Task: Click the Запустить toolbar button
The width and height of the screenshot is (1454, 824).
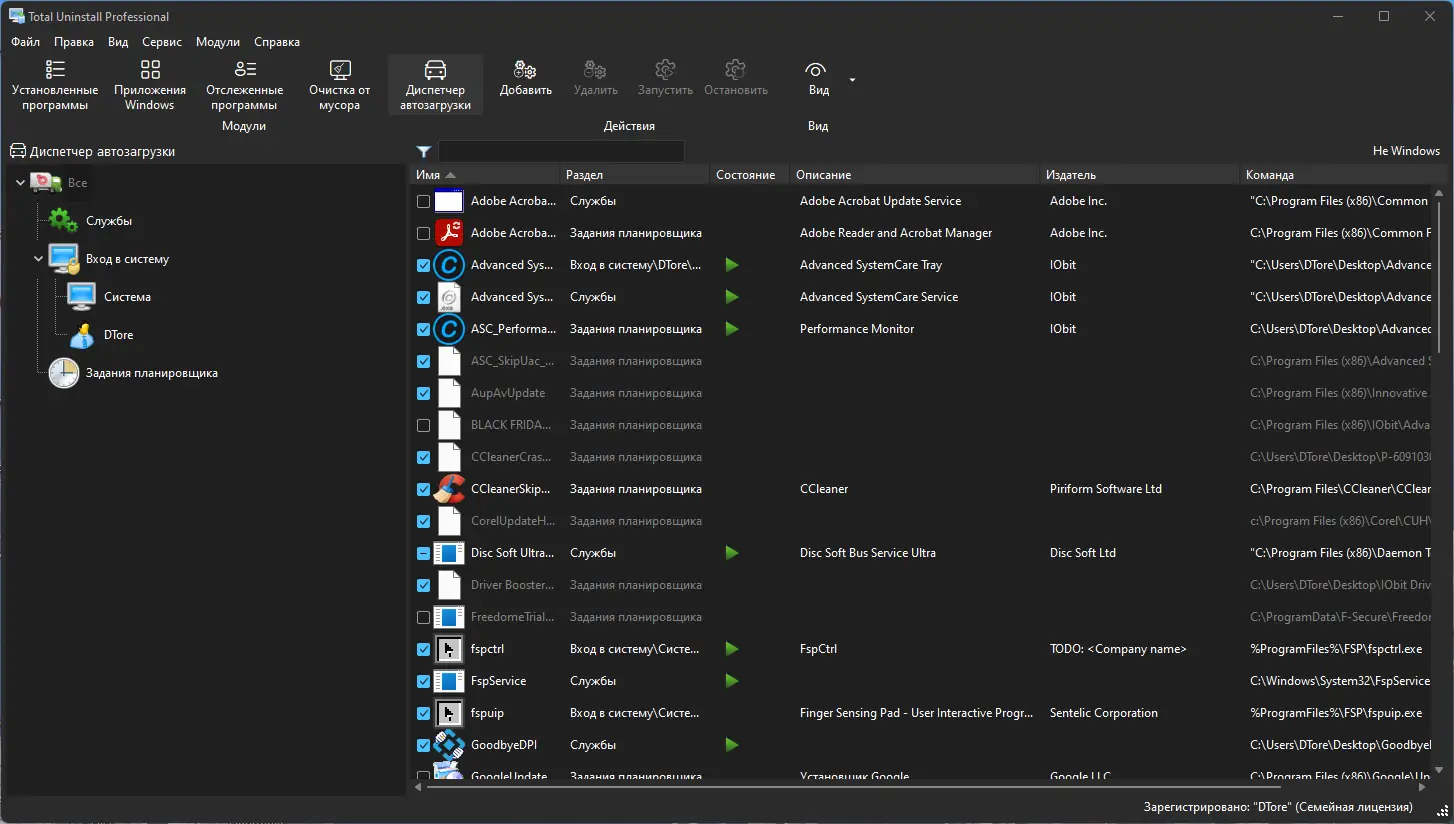Action: click(665, 79)
